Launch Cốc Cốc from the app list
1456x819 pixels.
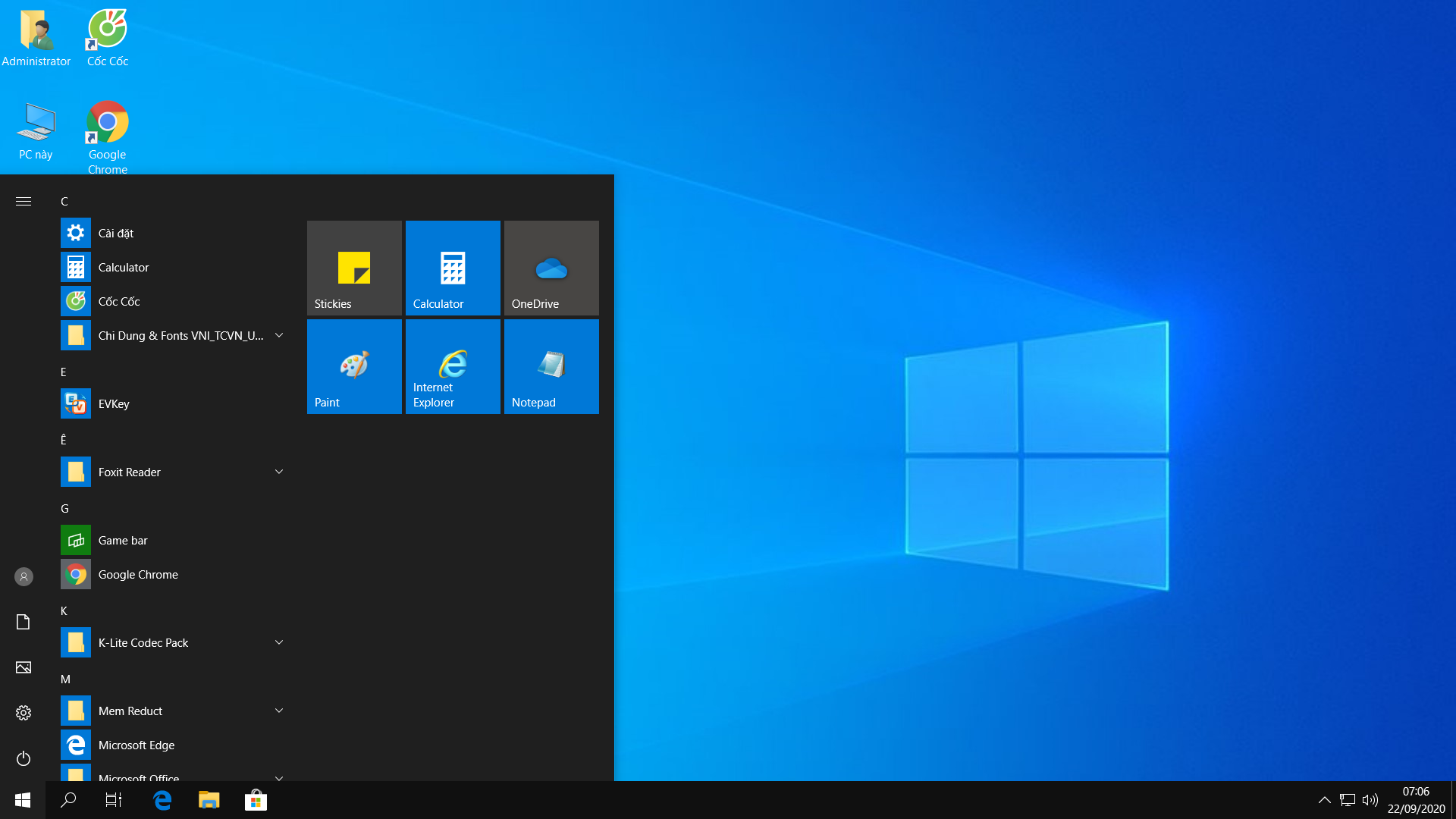coord(174,301)
